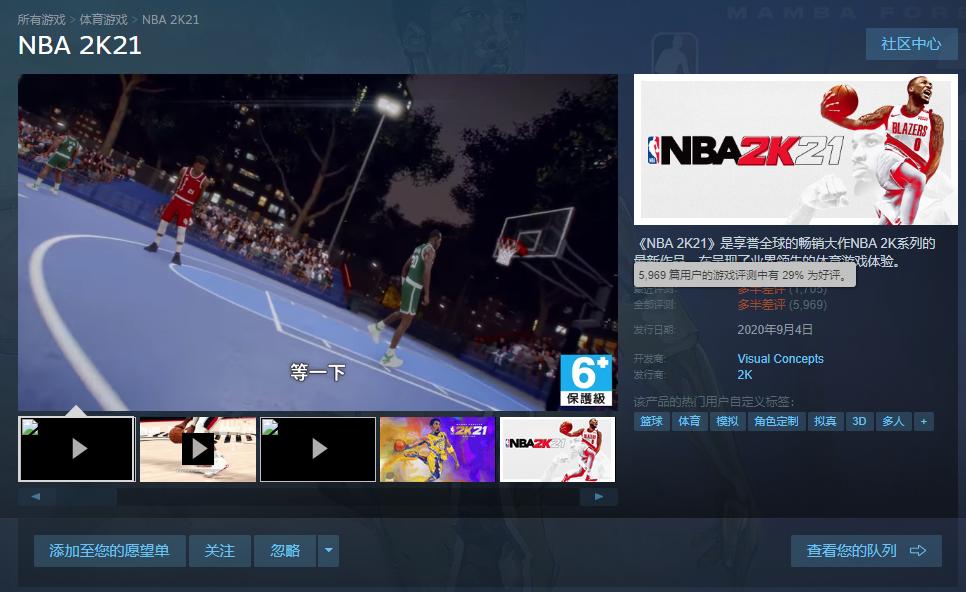Click the 《NBA 2K21》 game description text

(x=785, y=251)
